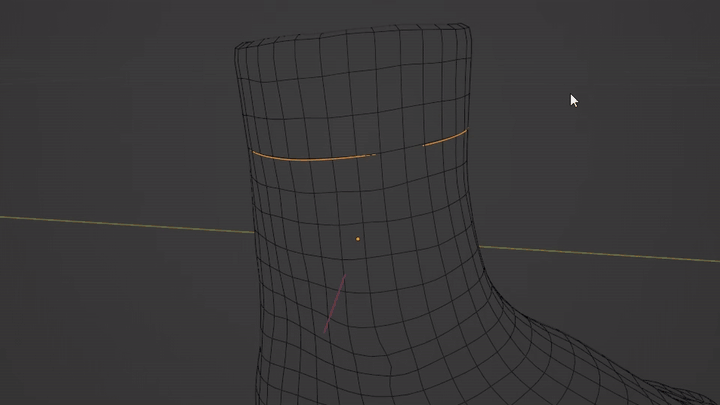Click the pink diagonal line on the mesh
The width and height of the screenshot is (720, 405).
pyautogui.click(x=335, y=304)
